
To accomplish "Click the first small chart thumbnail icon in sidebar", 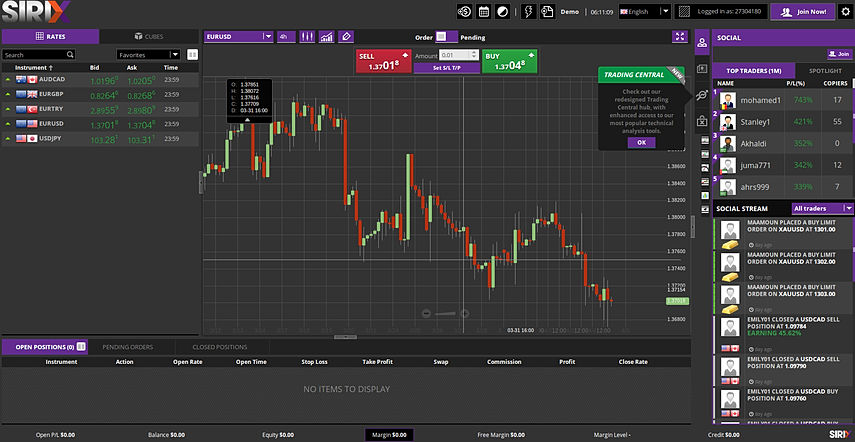I will coord(705,140).
